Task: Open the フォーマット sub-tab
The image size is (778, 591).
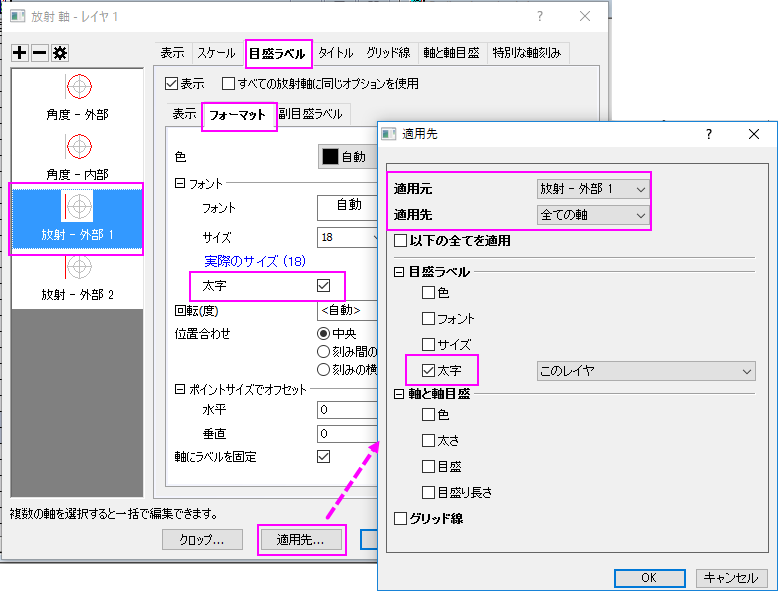Action: [x=238, y=116]
